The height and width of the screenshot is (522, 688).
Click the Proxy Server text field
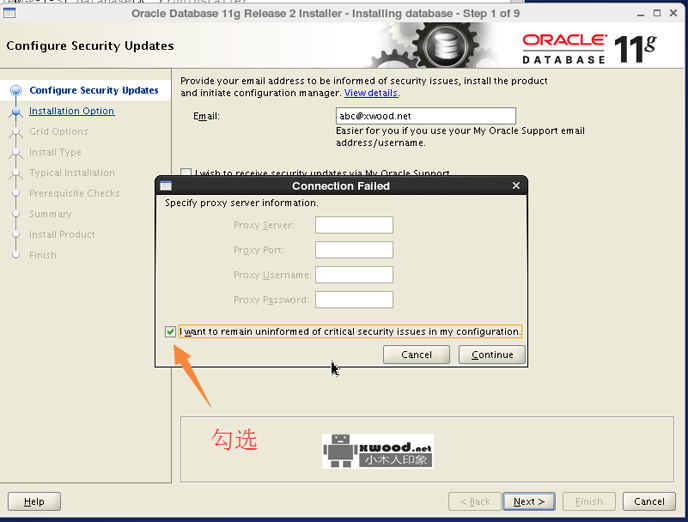(x=354, y=225)
